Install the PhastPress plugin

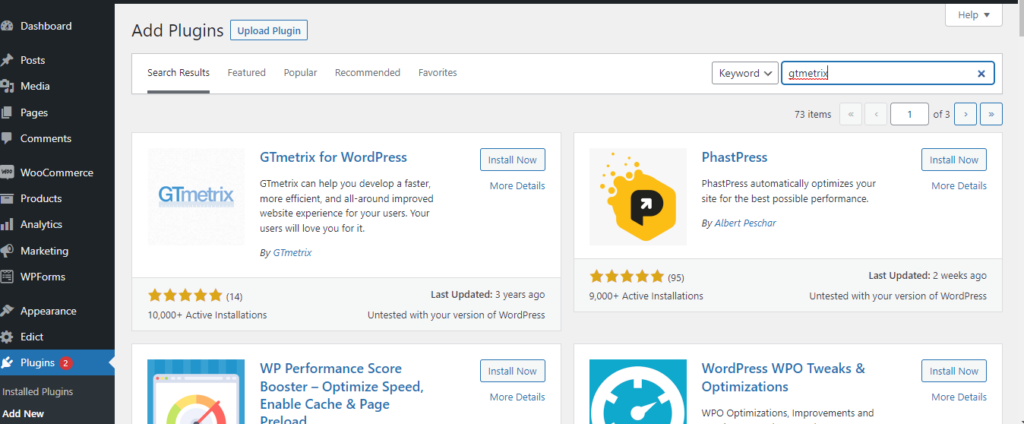coord(954,160)
